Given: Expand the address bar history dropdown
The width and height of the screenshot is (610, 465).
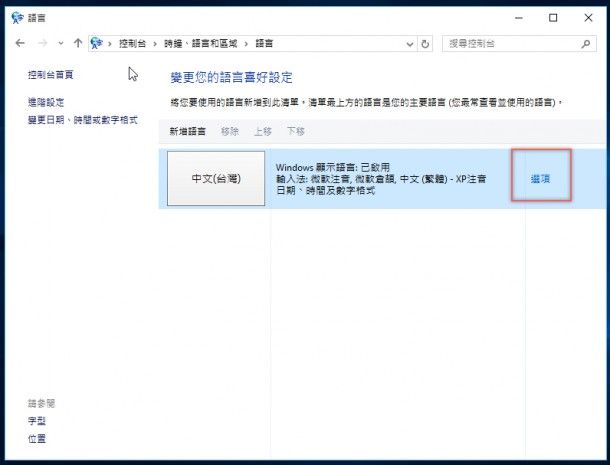Looking at the screenshot, I should (x=410, y=44).
